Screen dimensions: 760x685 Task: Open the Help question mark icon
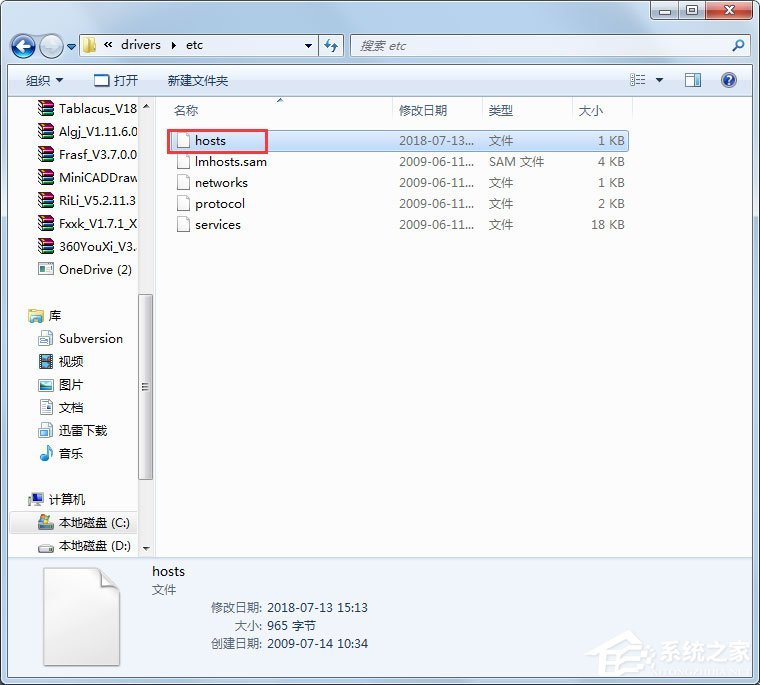pyautogui.click(x=729, y=80)
